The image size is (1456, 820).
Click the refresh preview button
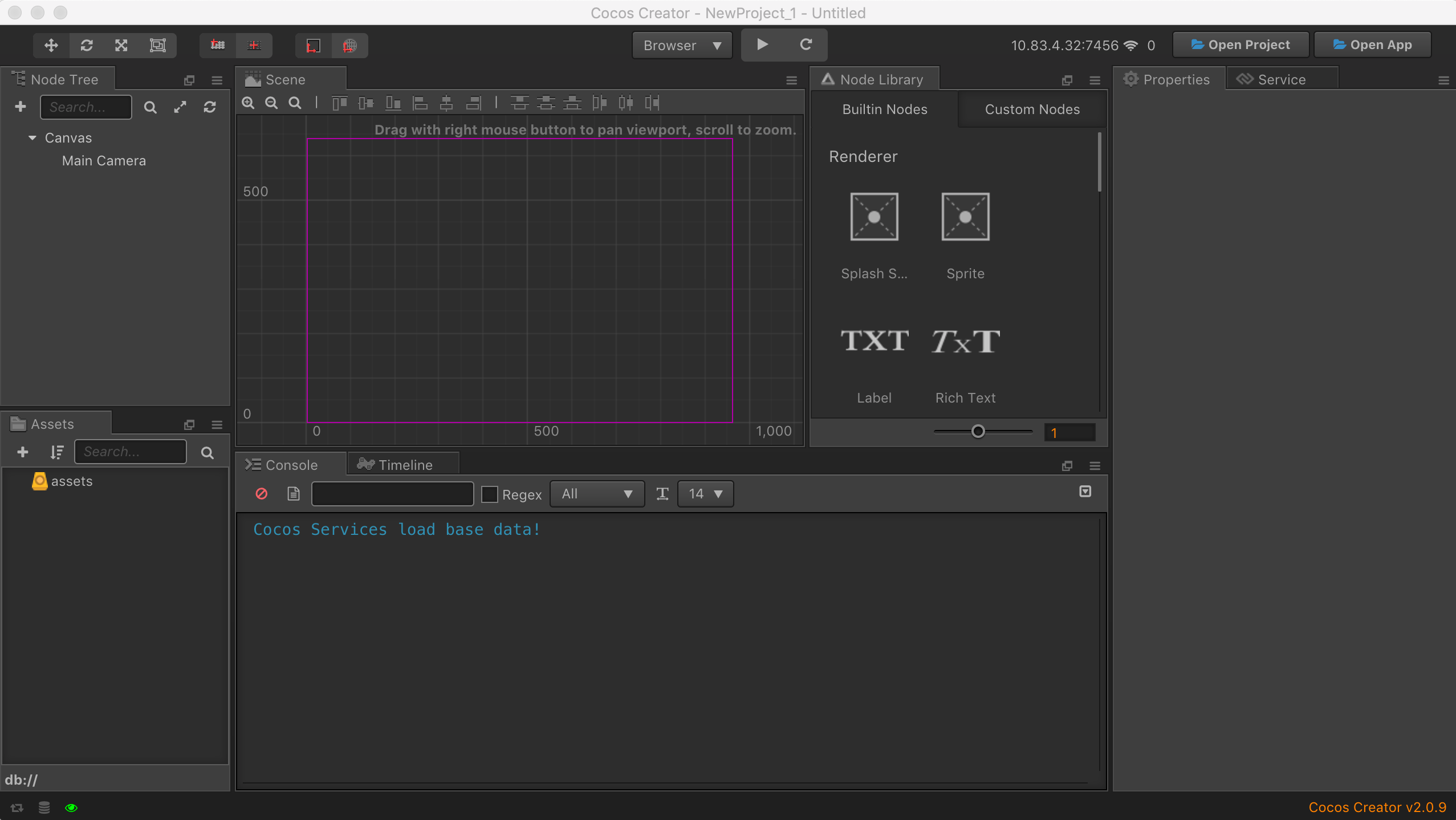click(x=806, y=44)
